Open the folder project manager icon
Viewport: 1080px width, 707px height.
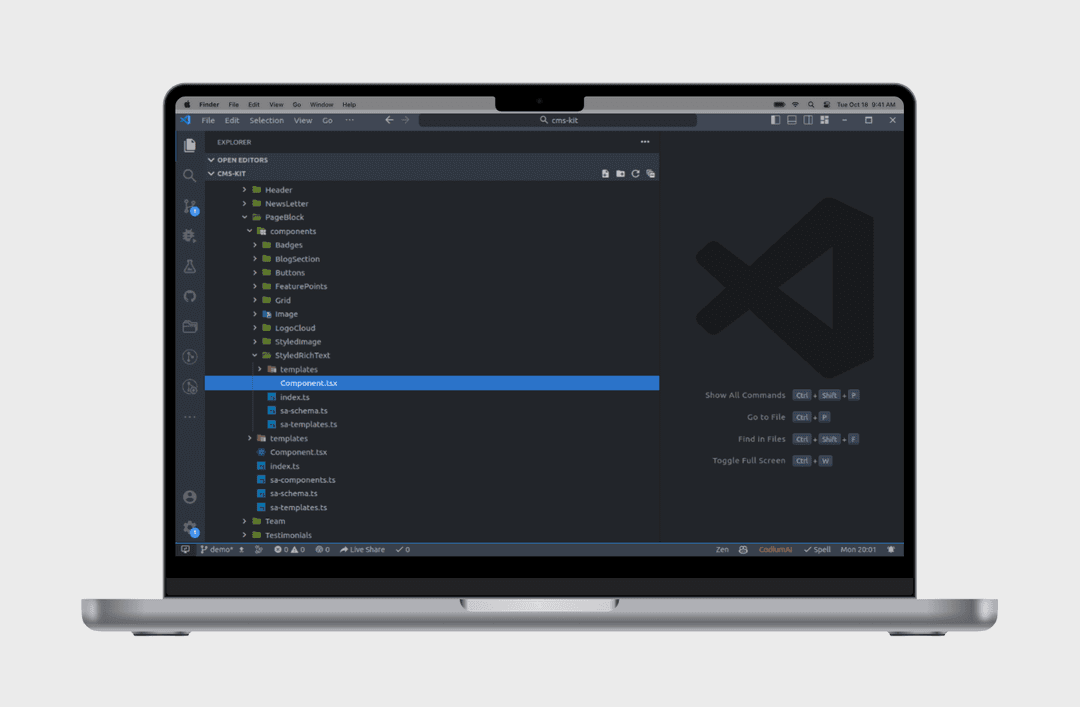(189, 327)
